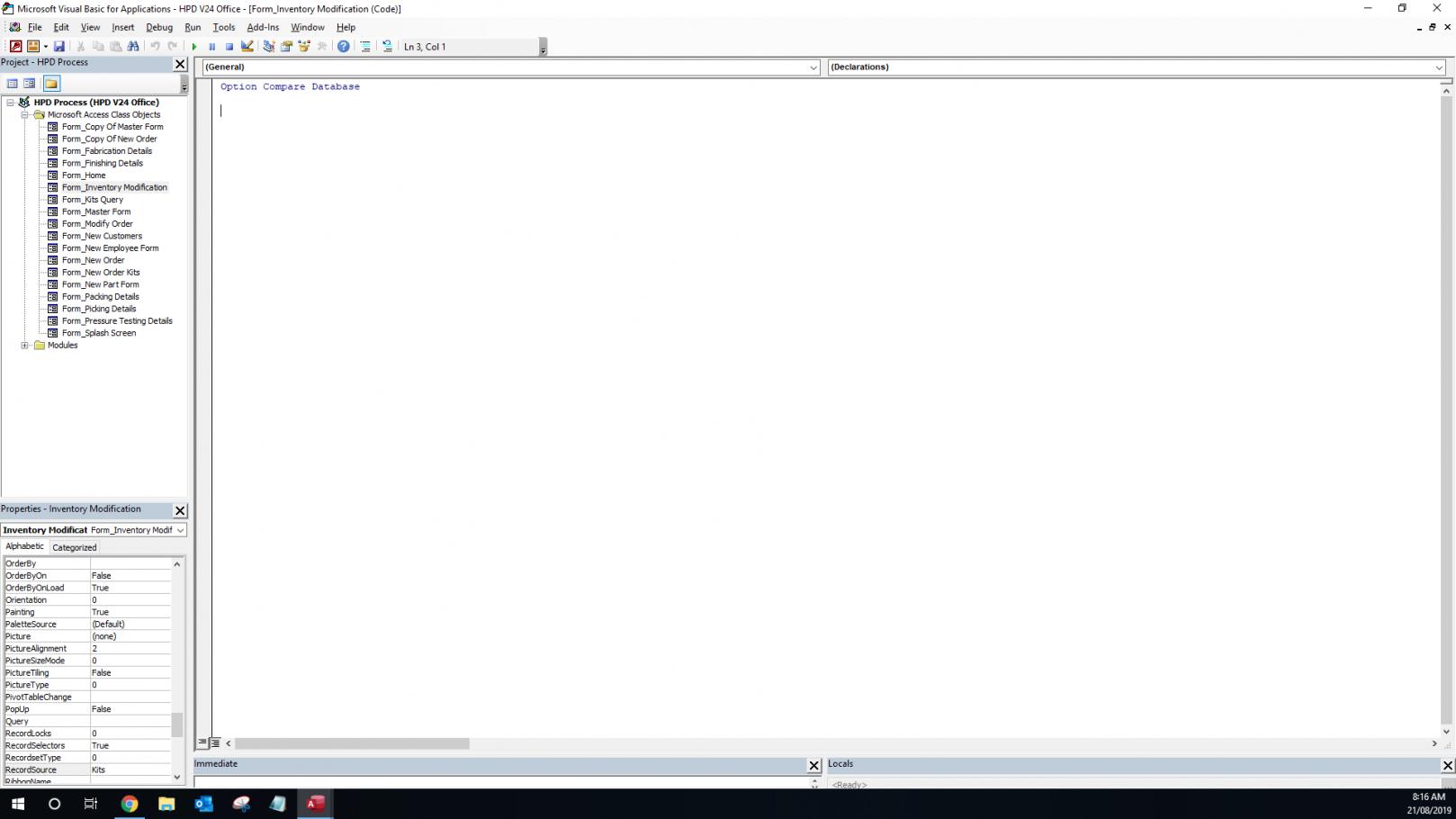1456x819 pixels.
Task: Click the Project Explorer toolbar icon
Action: 269,47
